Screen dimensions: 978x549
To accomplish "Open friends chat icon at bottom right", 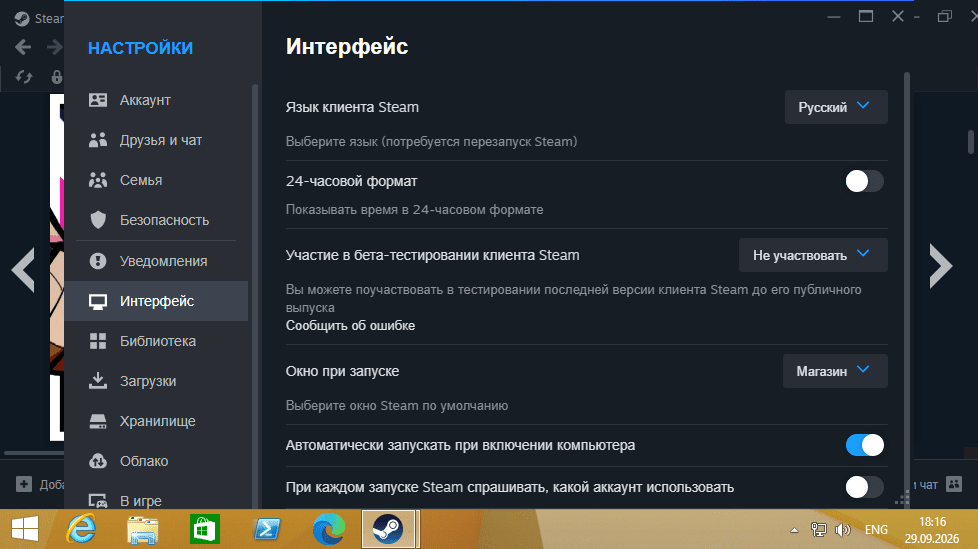I will [954, 484].
